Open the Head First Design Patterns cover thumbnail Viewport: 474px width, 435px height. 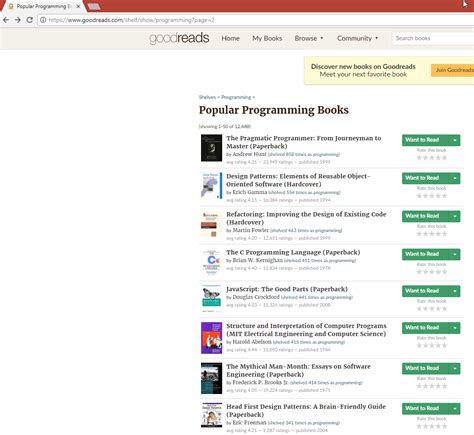pos(211,415)
